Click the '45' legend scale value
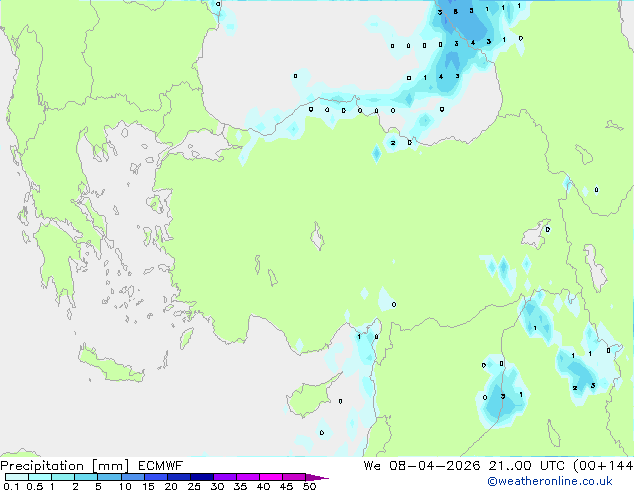This screenshot has width=634, height=490. (286, 486)
